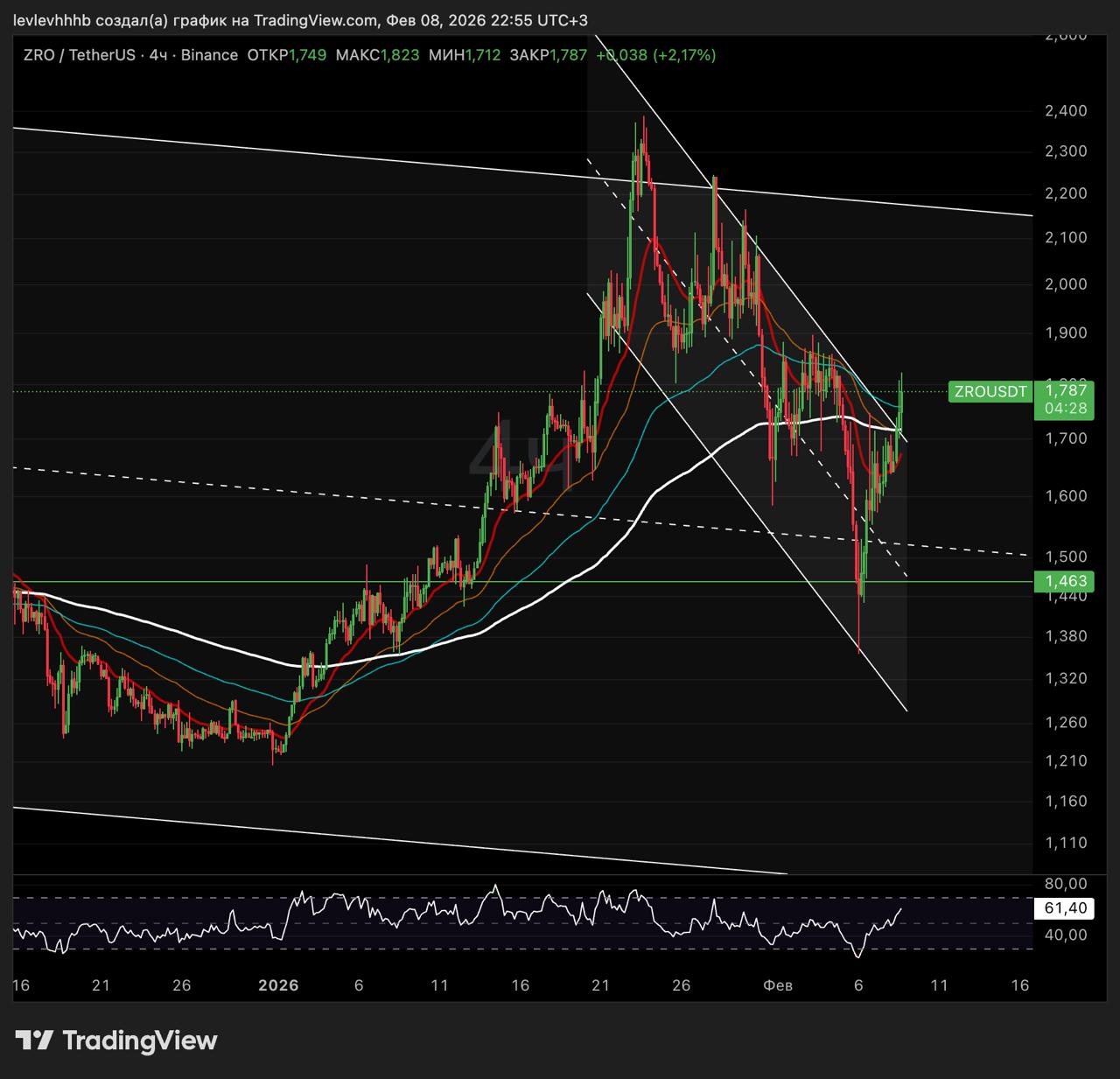Click the RSI 80,00 scale label
The height and width of the screenshot is (1079, 1120).
[1066, 884]
